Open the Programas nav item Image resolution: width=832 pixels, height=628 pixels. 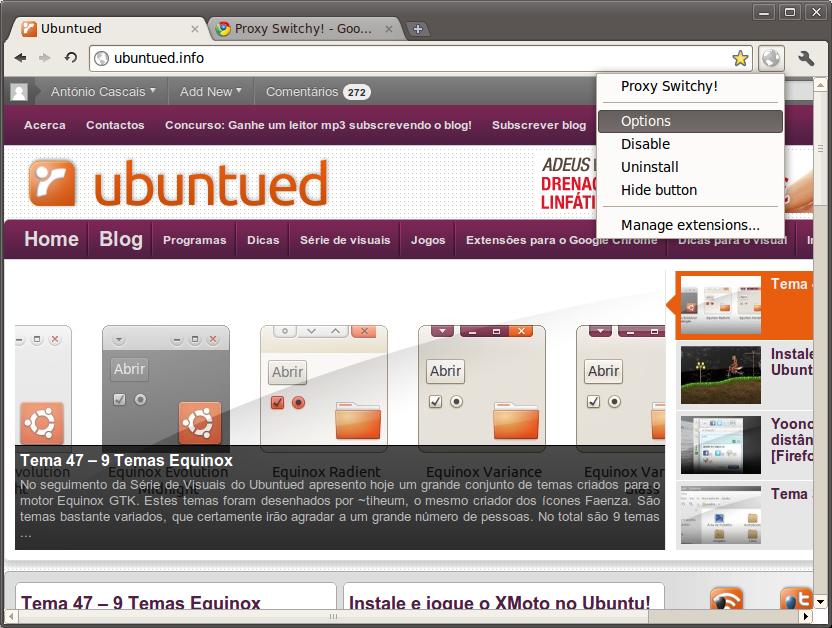195,240
